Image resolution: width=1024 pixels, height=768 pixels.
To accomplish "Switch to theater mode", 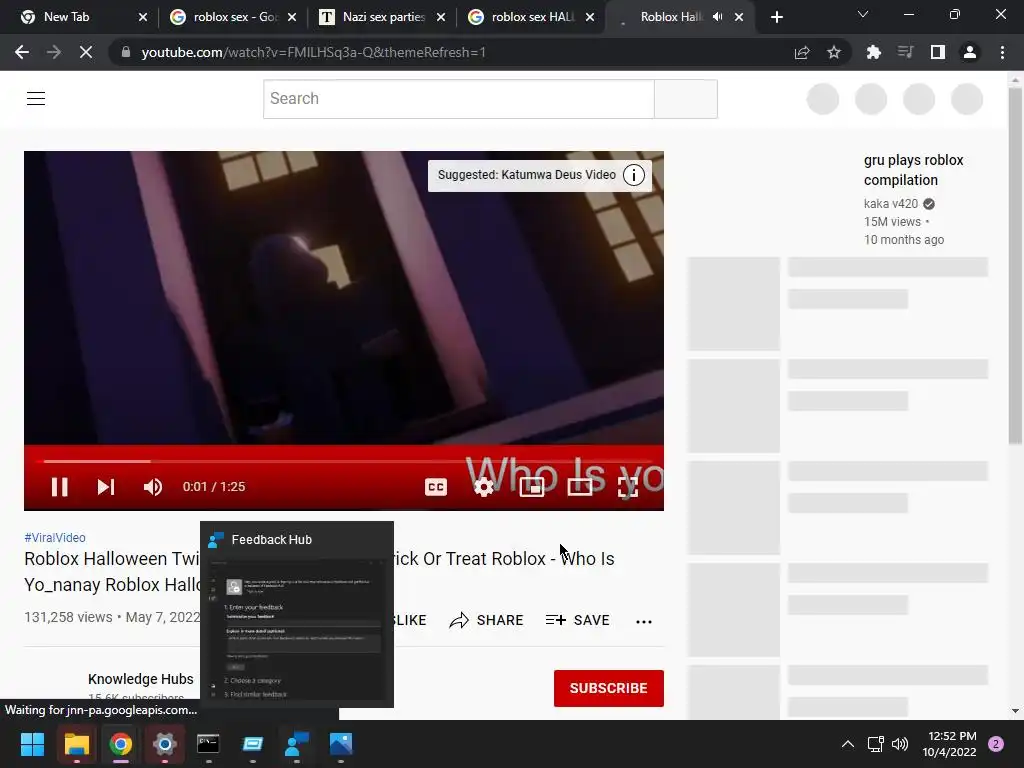I will pos(580,487).
